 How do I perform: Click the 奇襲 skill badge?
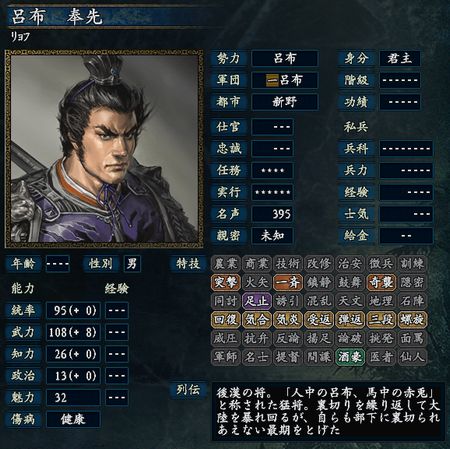click(x=381, y=282)
